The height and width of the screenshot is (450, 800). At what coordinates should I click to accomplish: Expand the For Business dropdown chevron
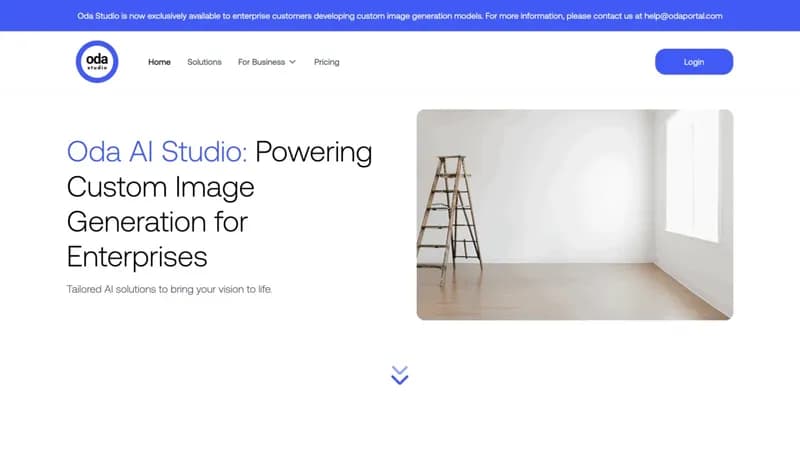[x=292, y=62]
